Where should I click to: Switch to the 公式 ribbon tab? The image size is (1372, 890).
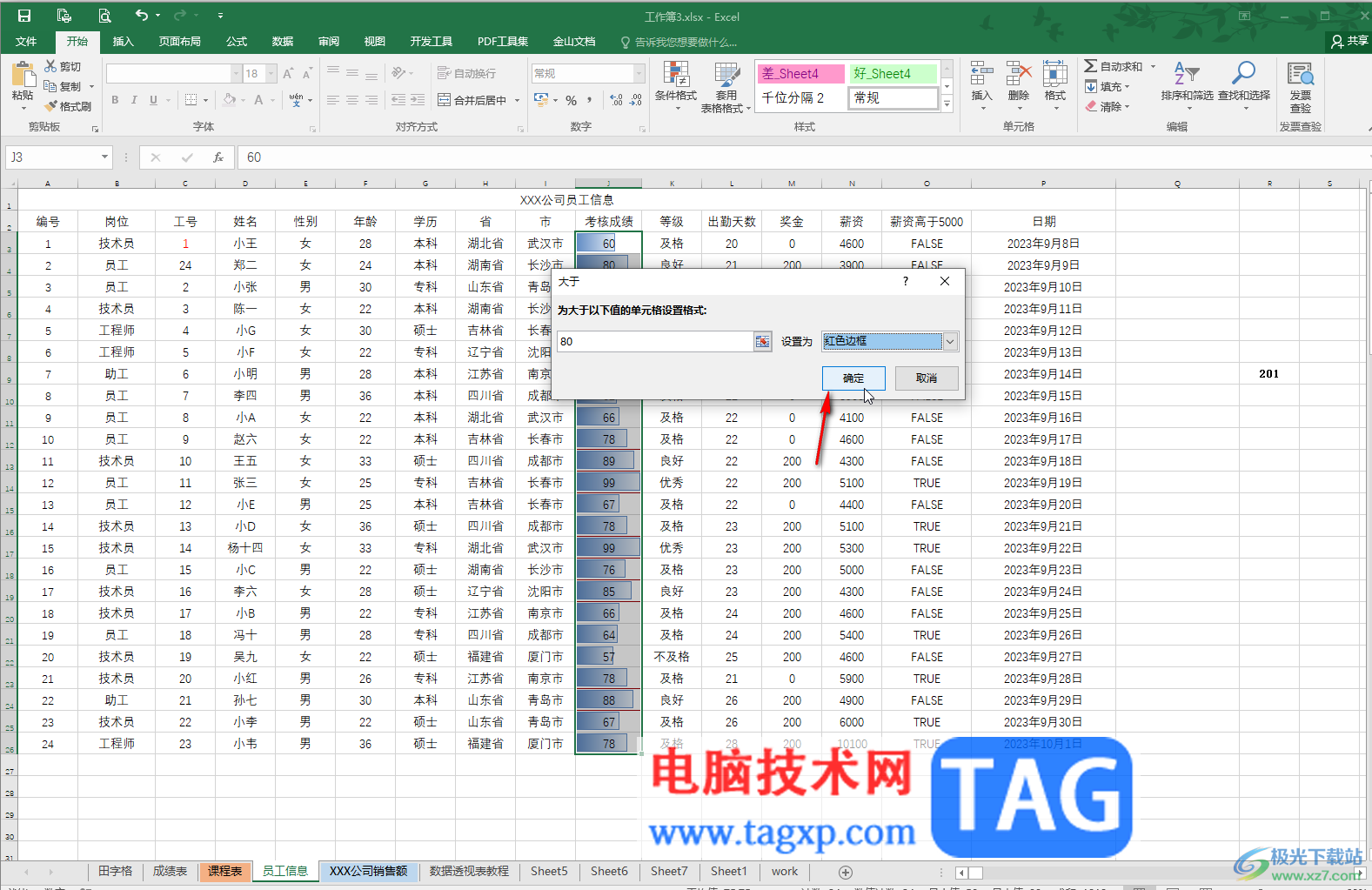[x=237, y=42]
